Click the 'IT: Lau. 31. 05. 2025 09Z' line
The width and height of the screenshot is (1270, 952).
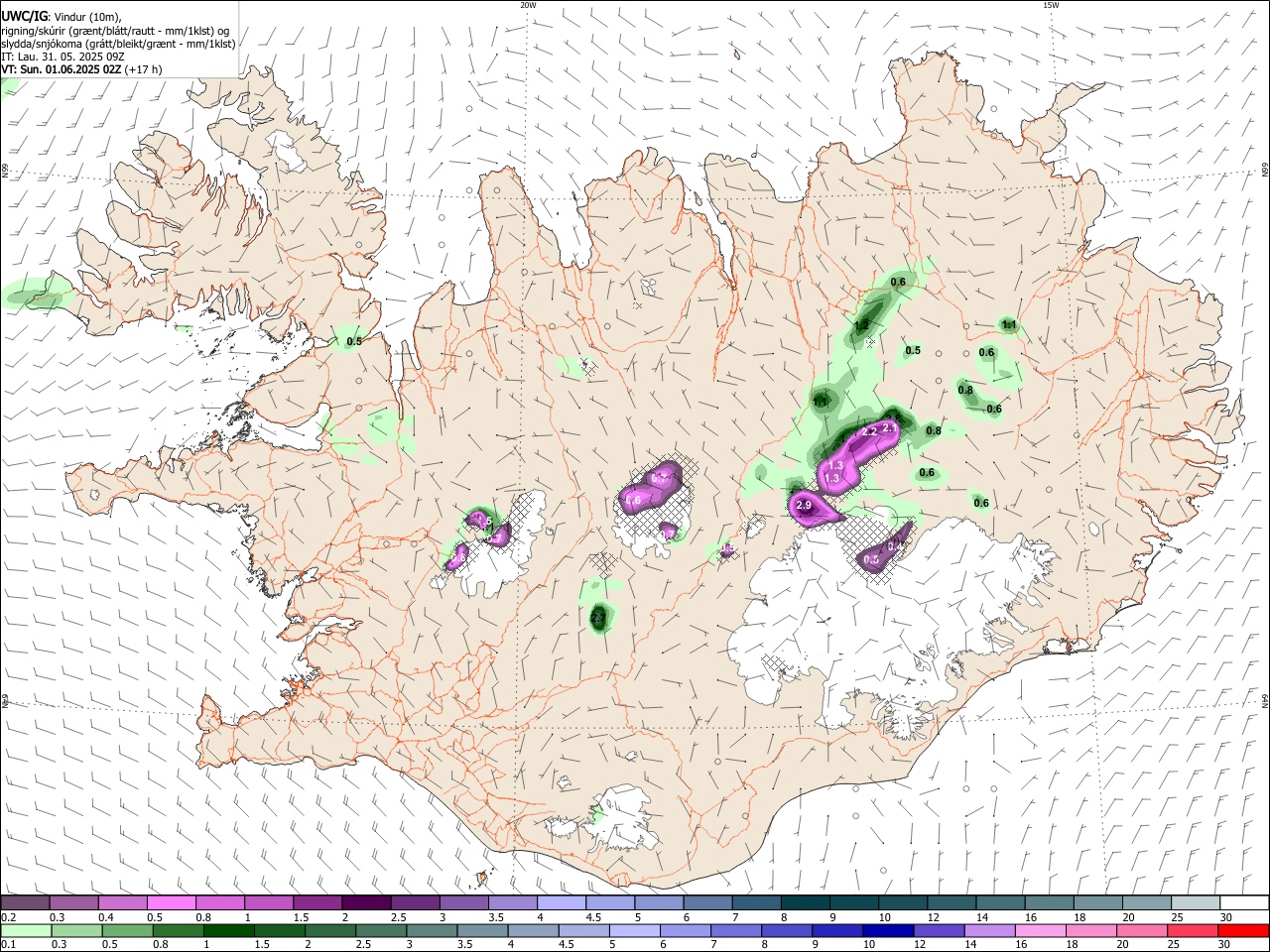click(63, 57)
